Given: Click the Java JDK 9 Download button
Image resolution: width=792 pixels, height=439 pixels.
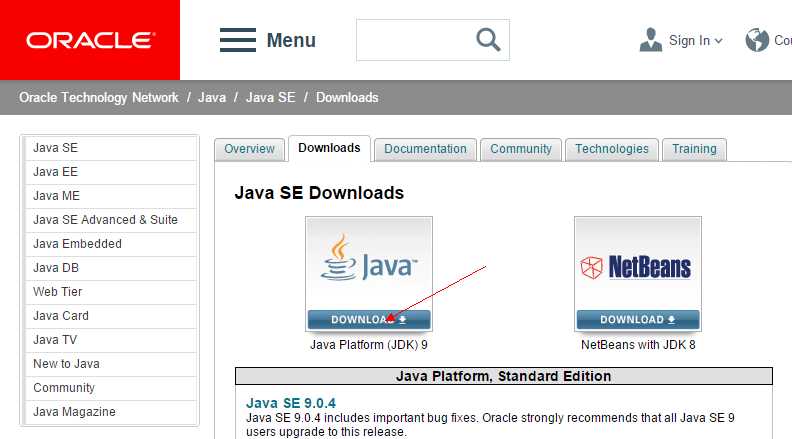Looking at the screenshot, I should click(369, 320).
